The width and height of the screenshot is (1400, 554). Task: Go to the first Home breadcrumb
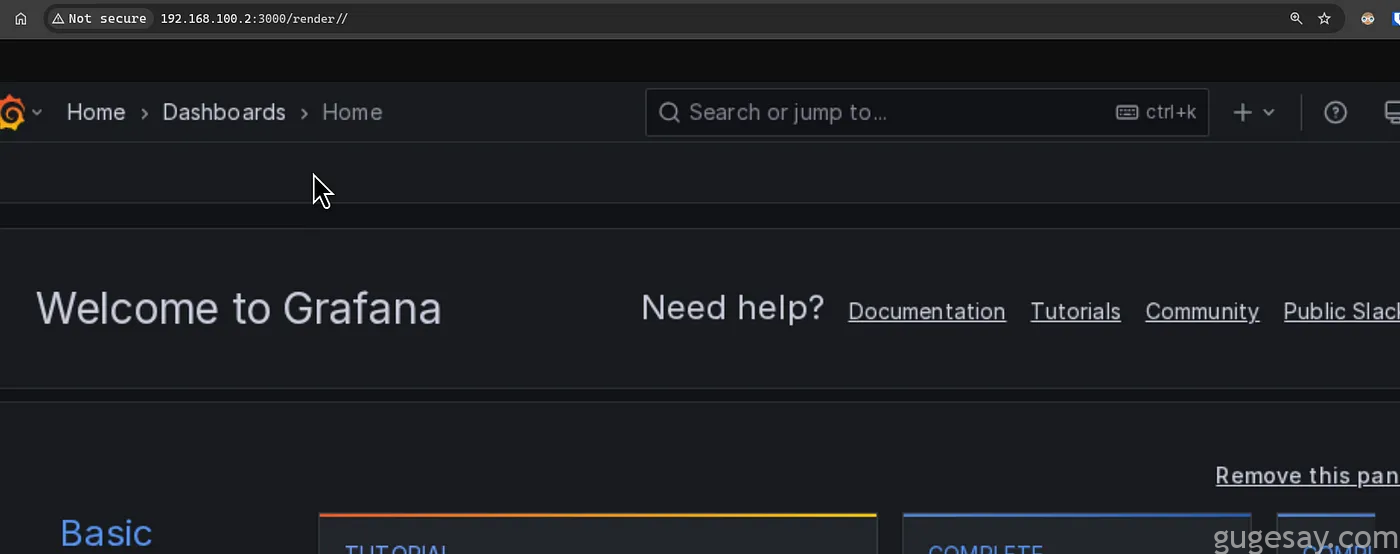coord(96,112)
